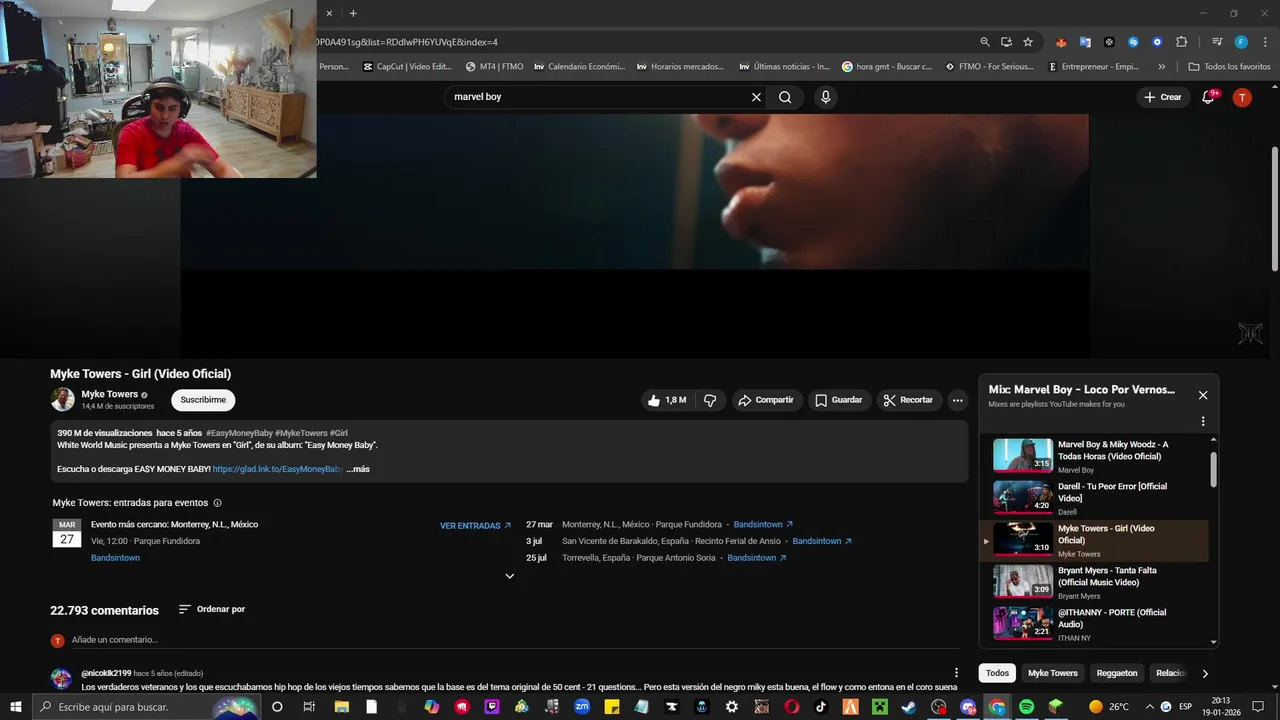Click the page vertical scrollbar

[1274, 208]
